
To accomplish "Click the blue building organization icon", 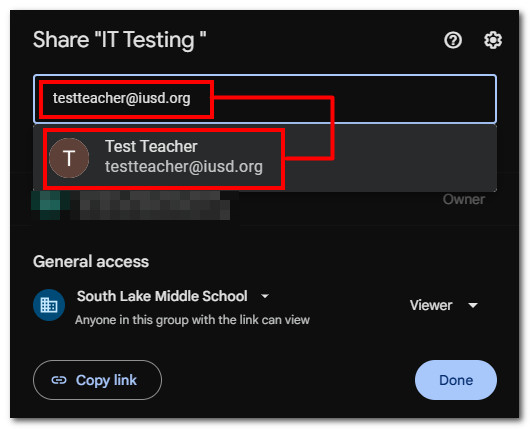I will [x=49, y=305].
